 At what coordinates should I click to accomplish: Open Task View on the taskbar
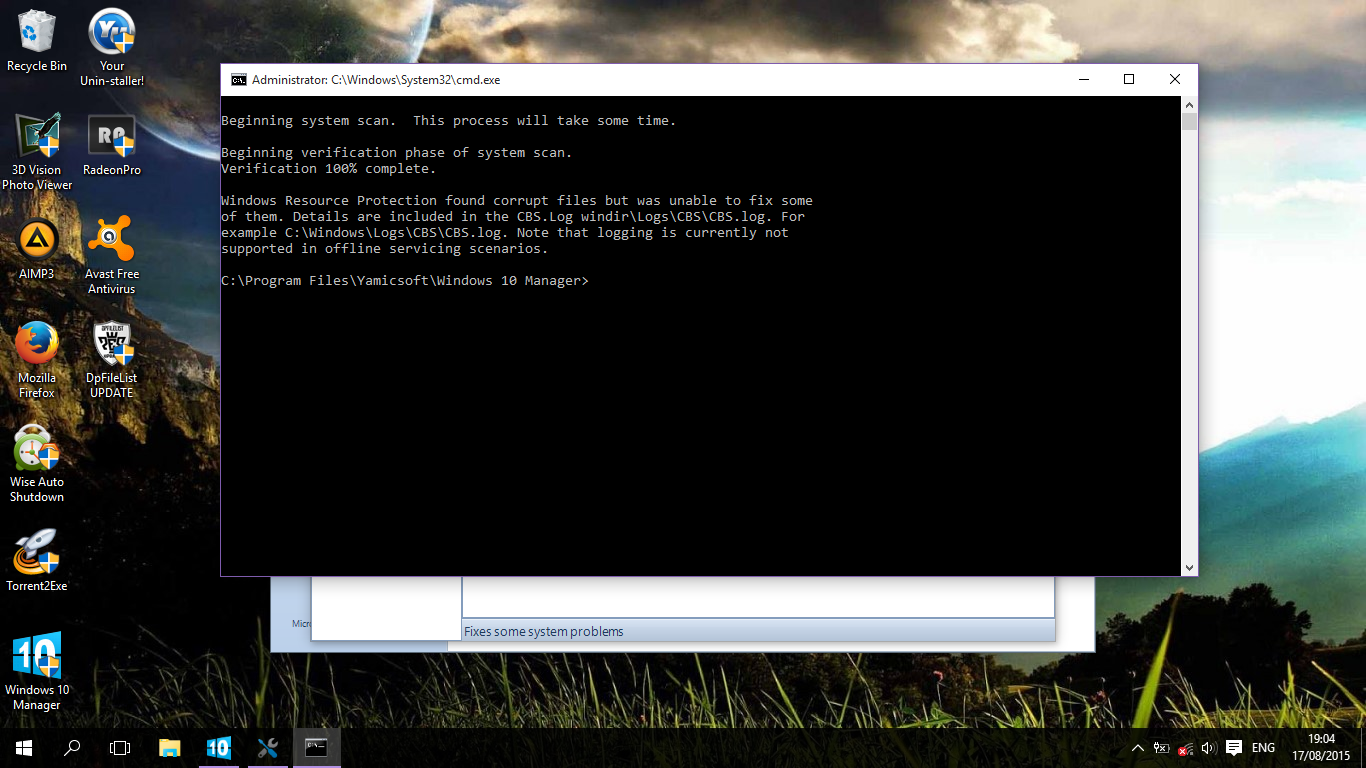pyautogui.click(x=120, y=748)
